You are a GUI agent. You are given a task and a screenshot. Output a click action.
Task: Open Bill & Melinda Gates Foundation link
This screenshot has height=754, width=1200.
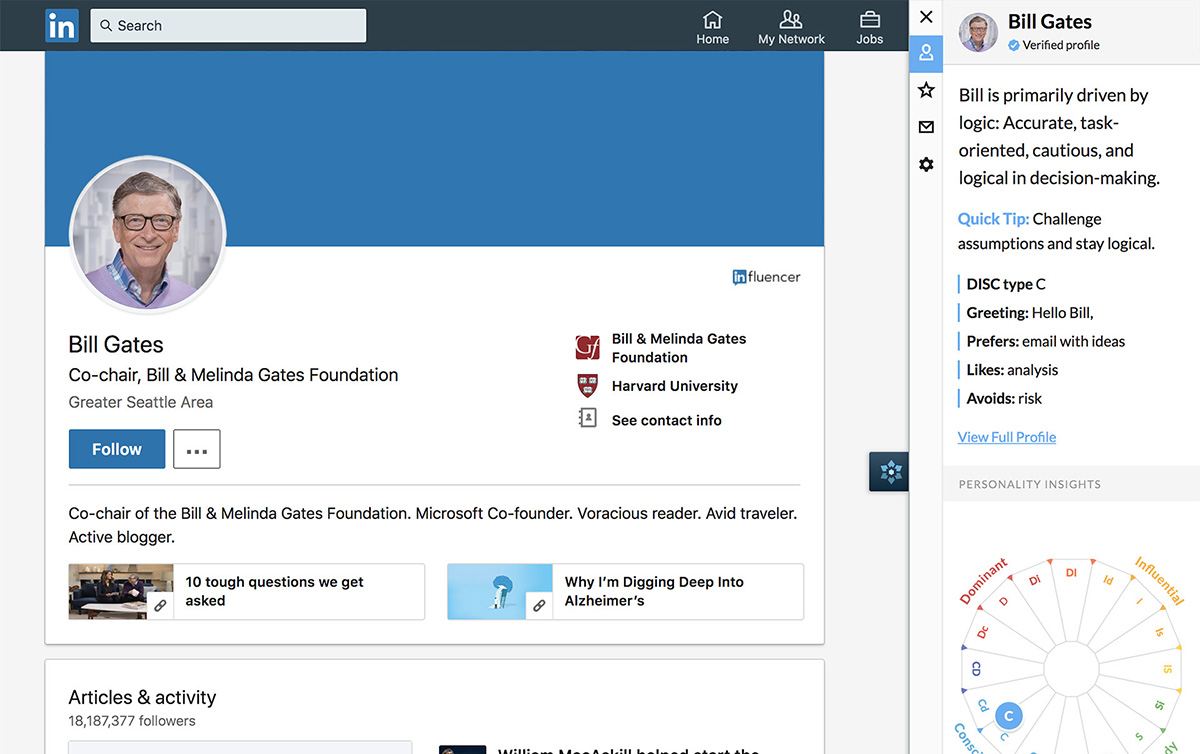coord(679,348)
